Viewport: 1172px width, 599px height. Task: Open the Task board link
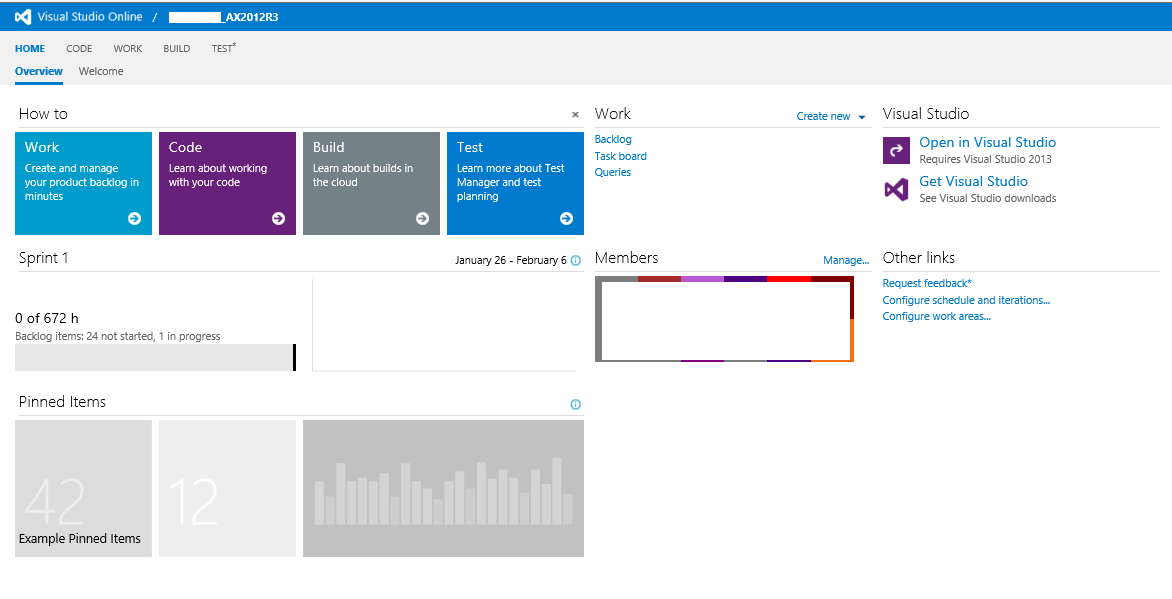[x=620, y=156]
